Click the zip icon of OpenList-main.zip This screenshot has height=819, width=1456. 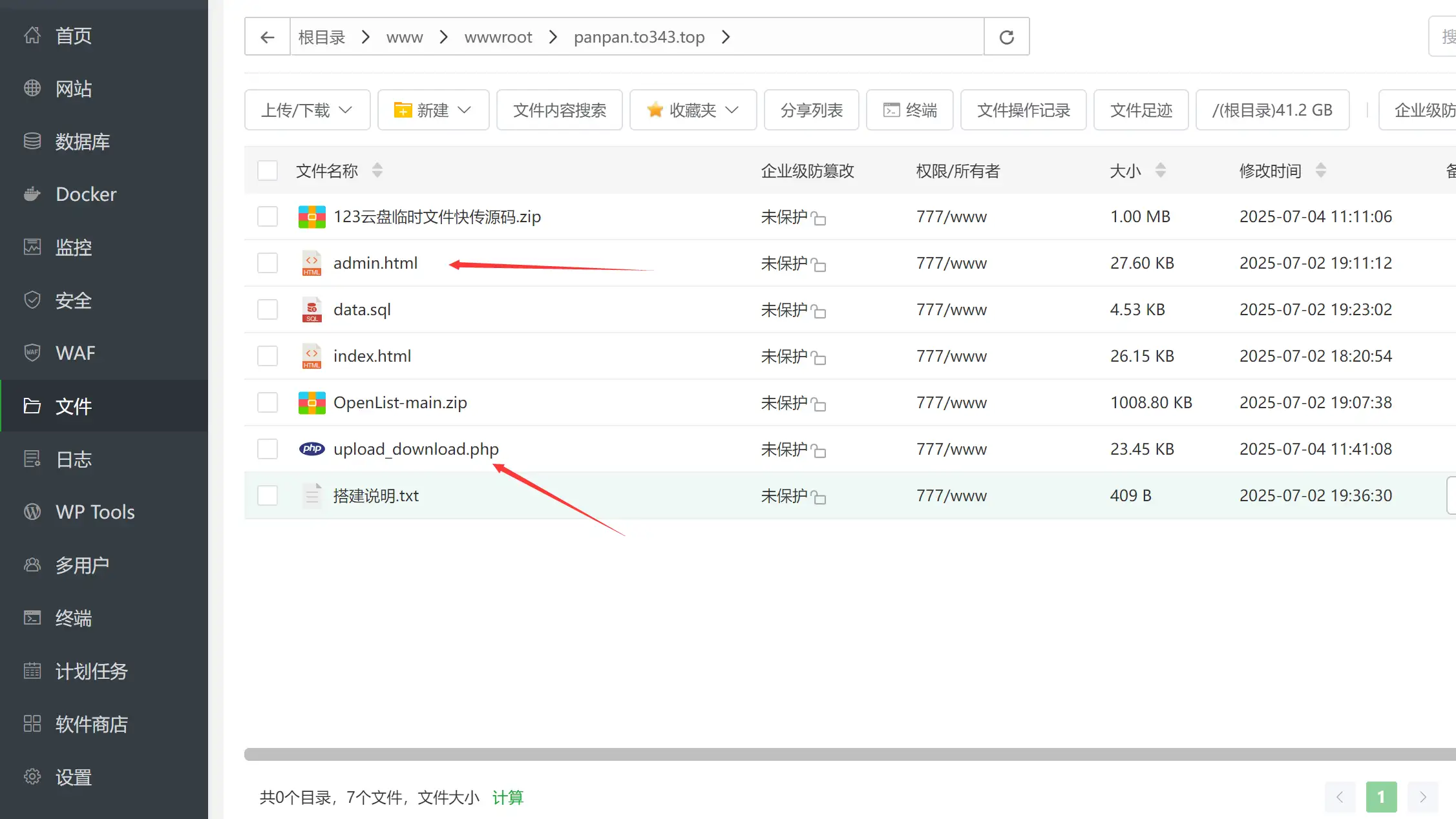(311, 402)
